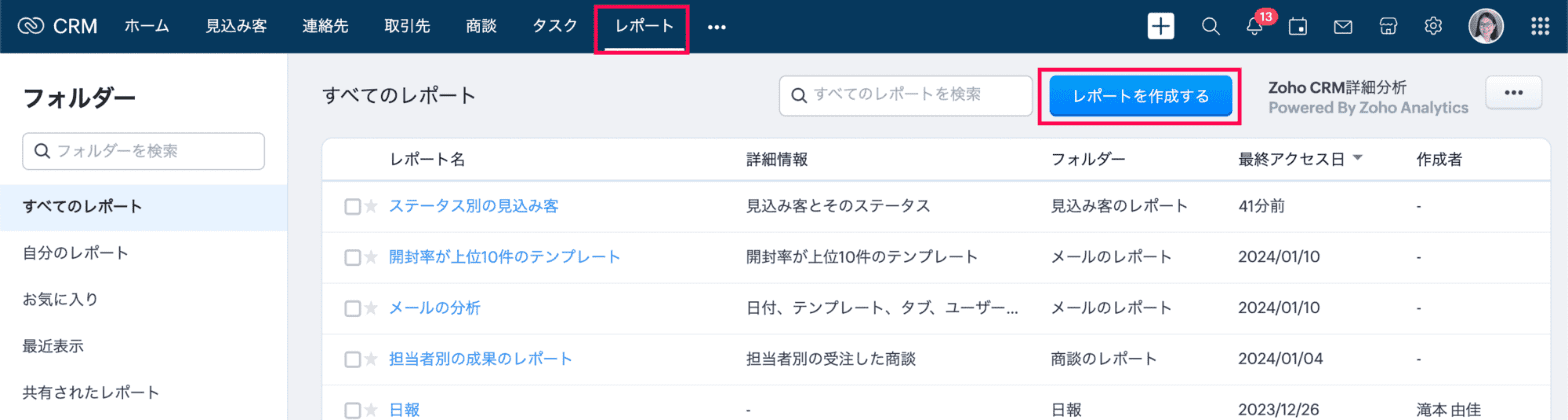Screen dimensions: 1568x420
Task: Open the apps grid launcher icon
Action: [x=1541, y=27]
